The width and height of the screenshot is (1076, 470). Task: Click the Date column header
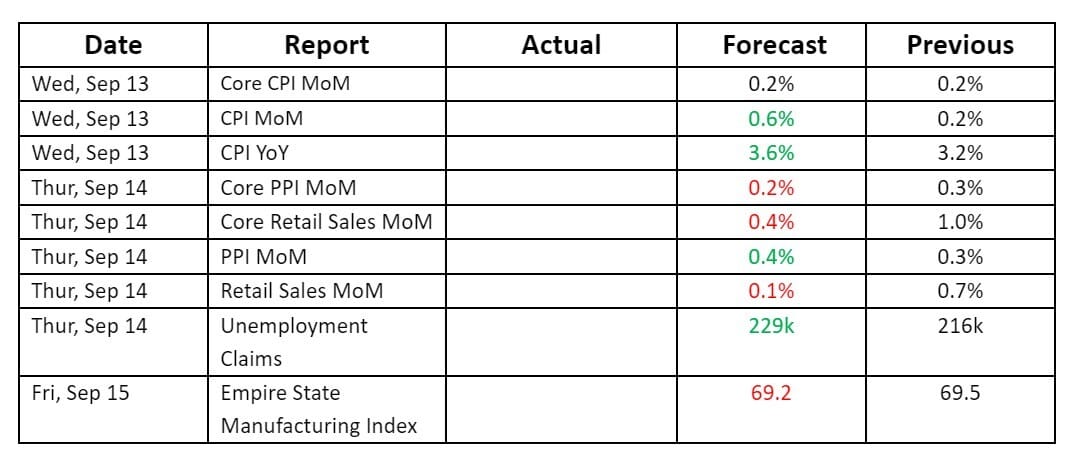(x=113, y=45)
